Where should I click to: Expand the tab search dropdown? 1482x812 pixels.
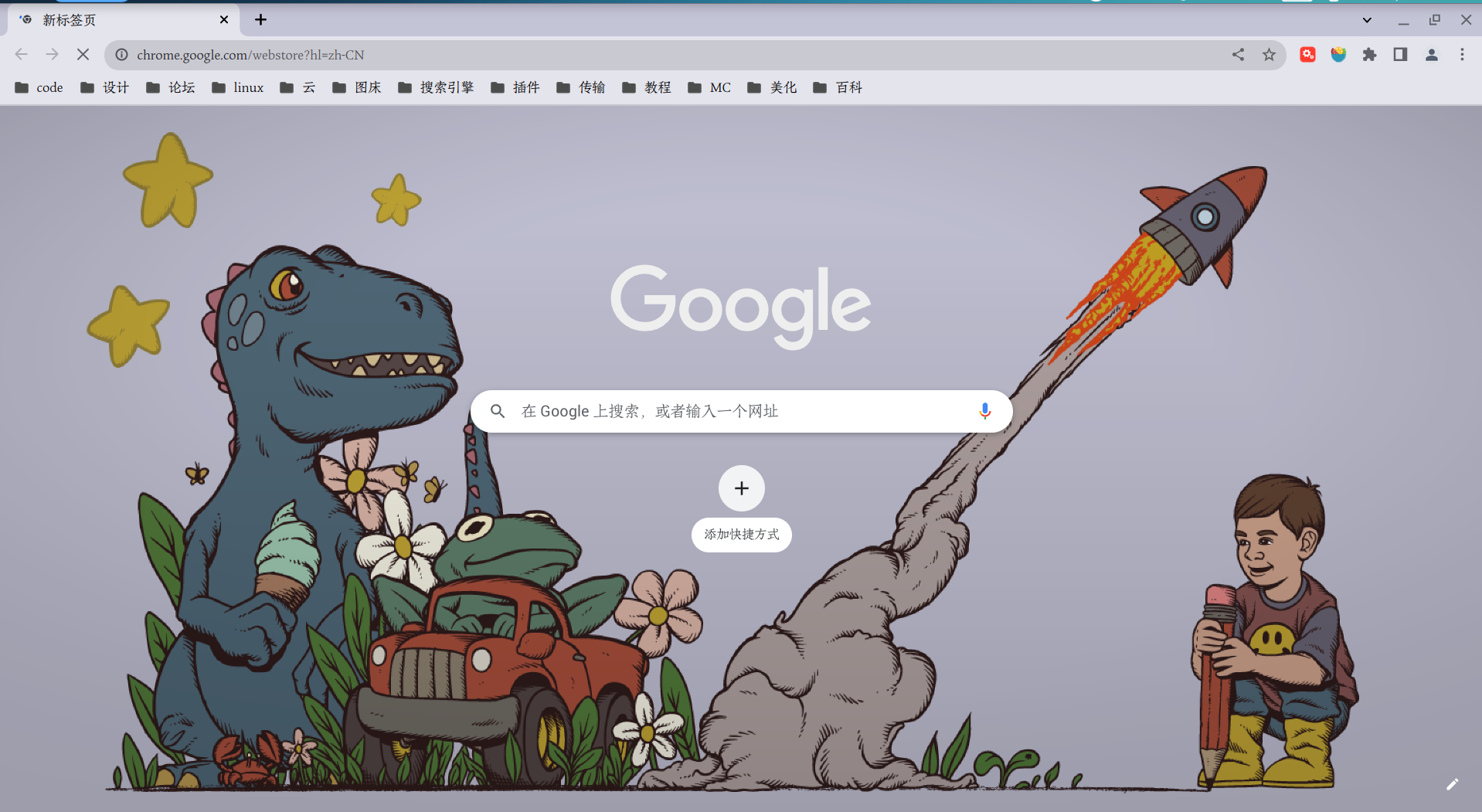tap(1367, 20)
